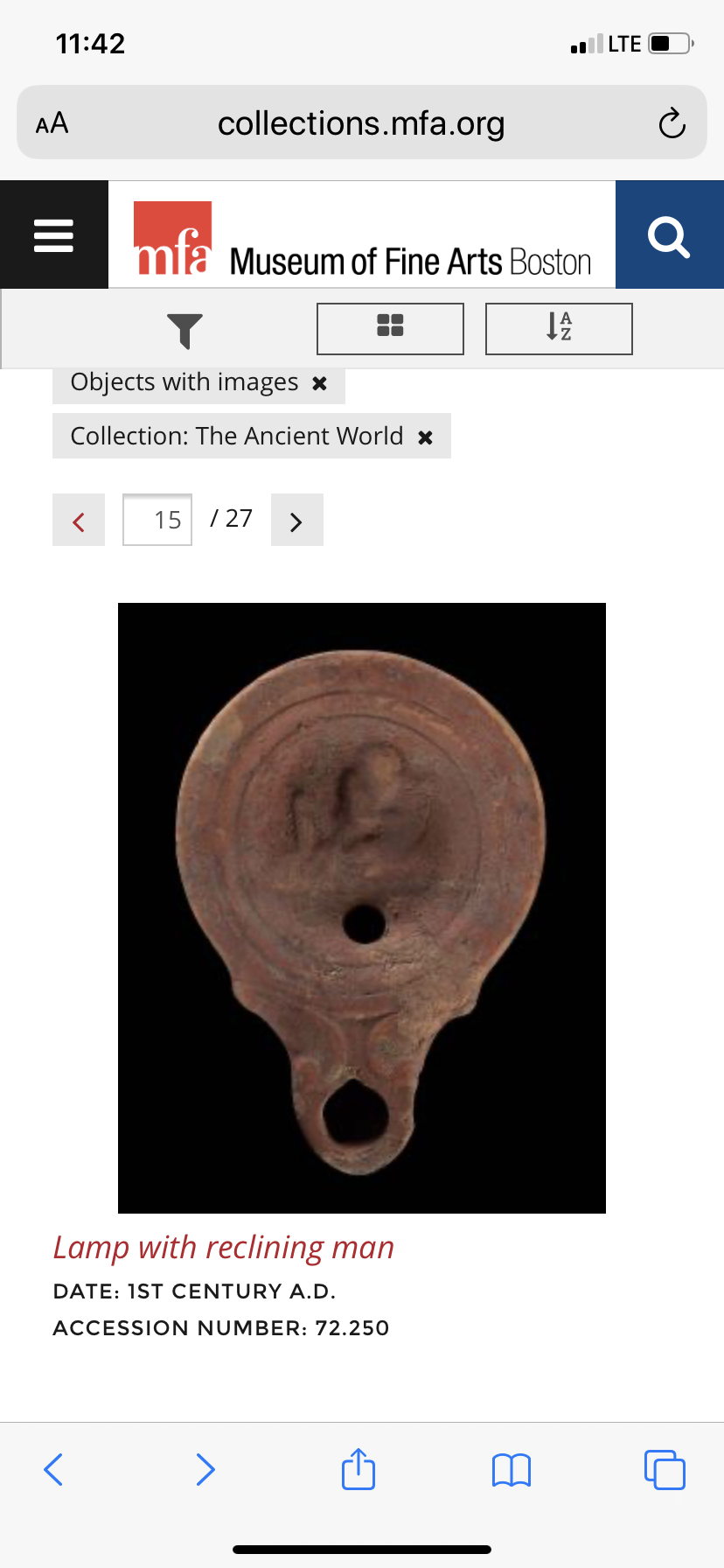Open the lamp photo thumbnail
The height and width of the screenshot is (1568, 724).
(x=362, y=908)
